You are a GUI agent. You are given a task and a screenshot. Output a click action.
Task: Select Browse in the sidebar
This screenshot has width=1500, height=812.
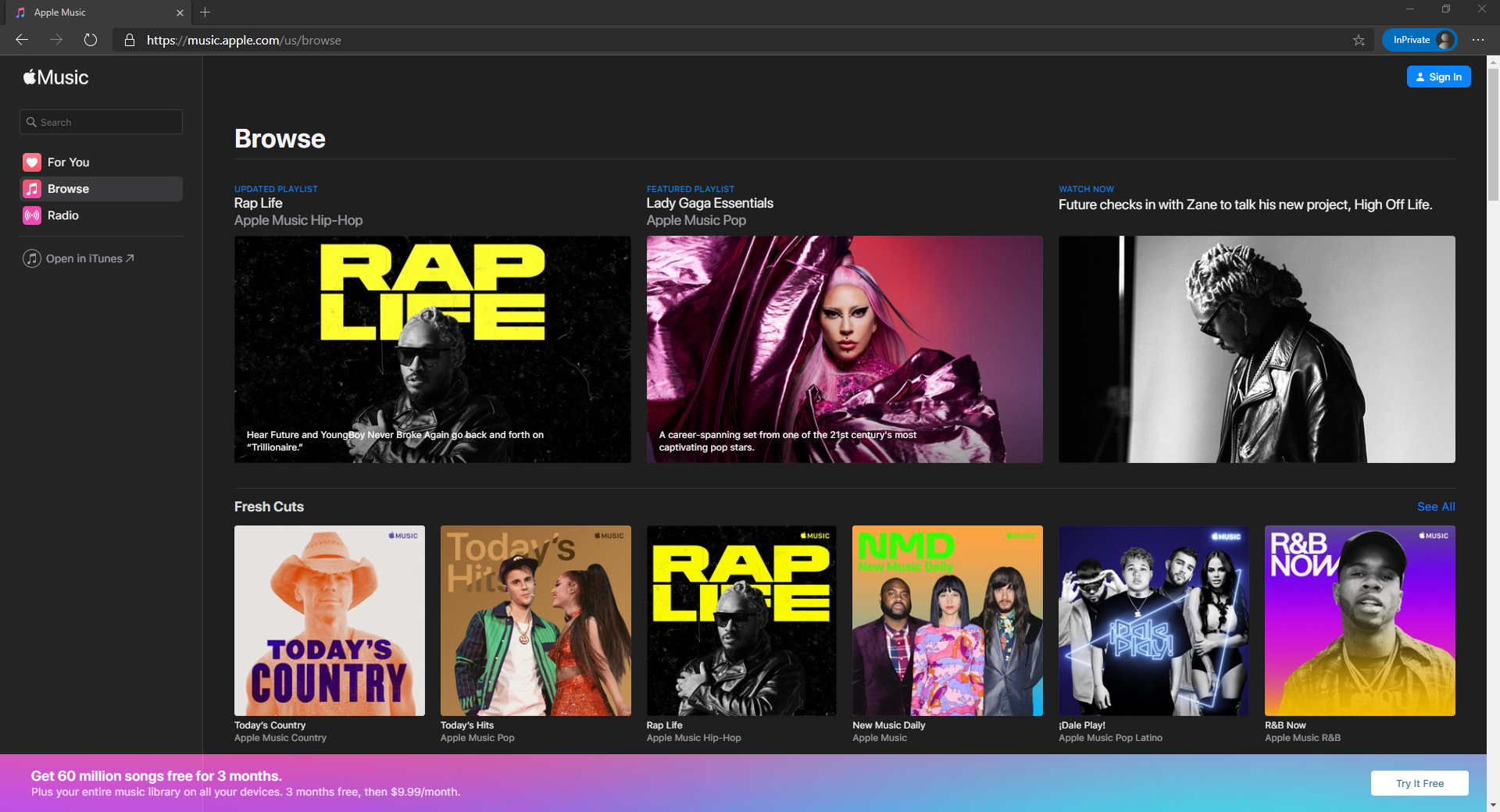point(102,189)
